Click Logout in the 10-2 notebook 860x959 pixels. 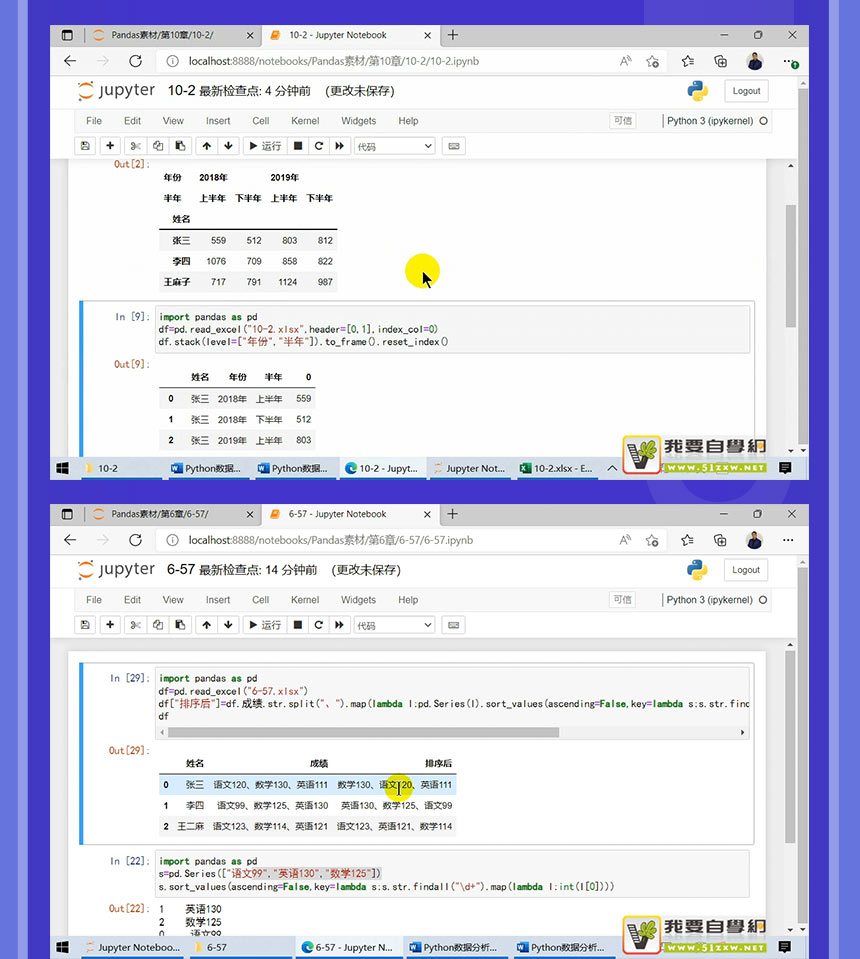coord(746,91)
